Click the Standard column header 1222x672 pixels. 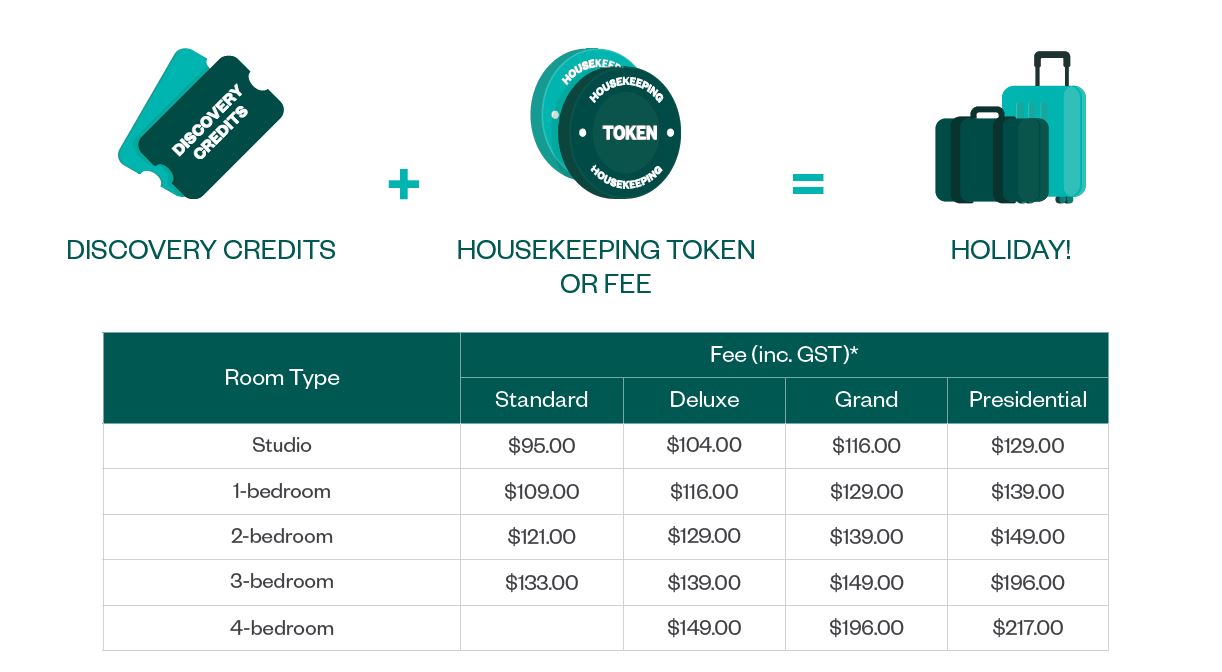click(x=541, y=400)
